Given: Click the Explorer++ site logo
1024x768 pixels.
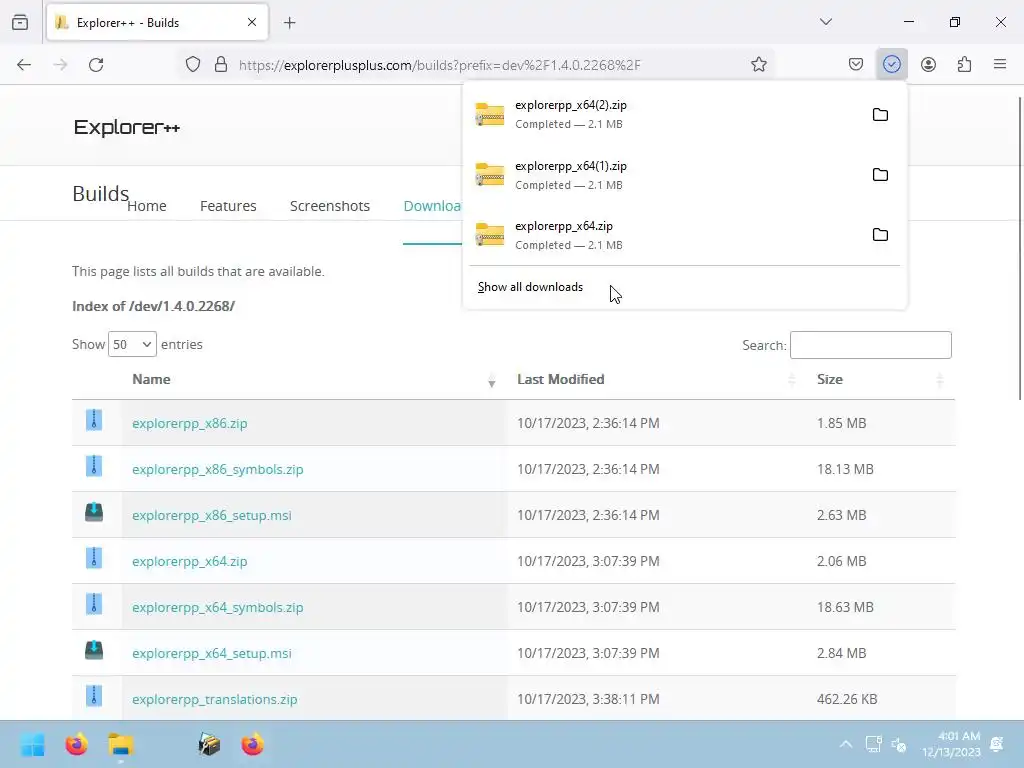Looking at the screenshot, I should click(x=127, y=127).
